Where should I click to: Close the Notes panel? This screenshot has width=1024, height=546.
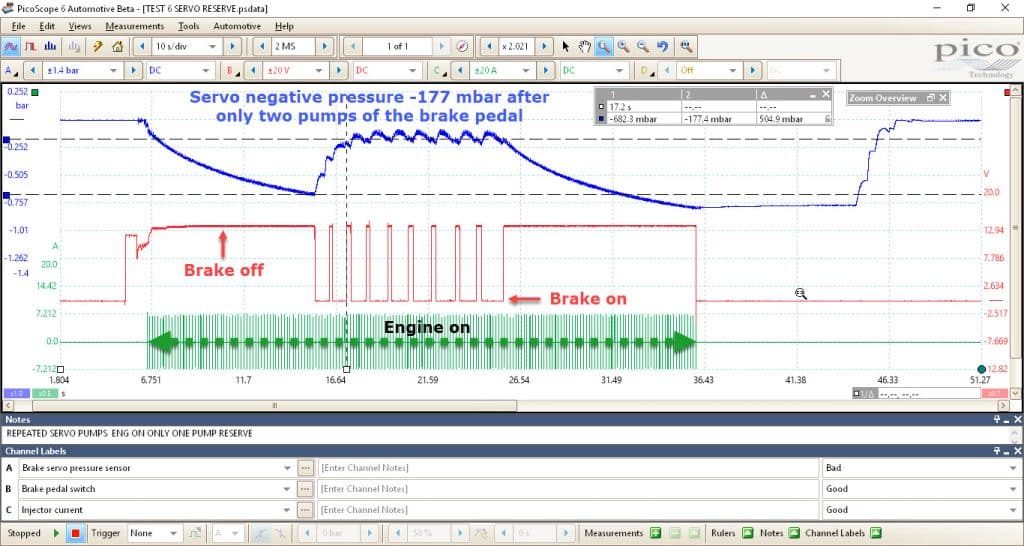(1017, 420)
